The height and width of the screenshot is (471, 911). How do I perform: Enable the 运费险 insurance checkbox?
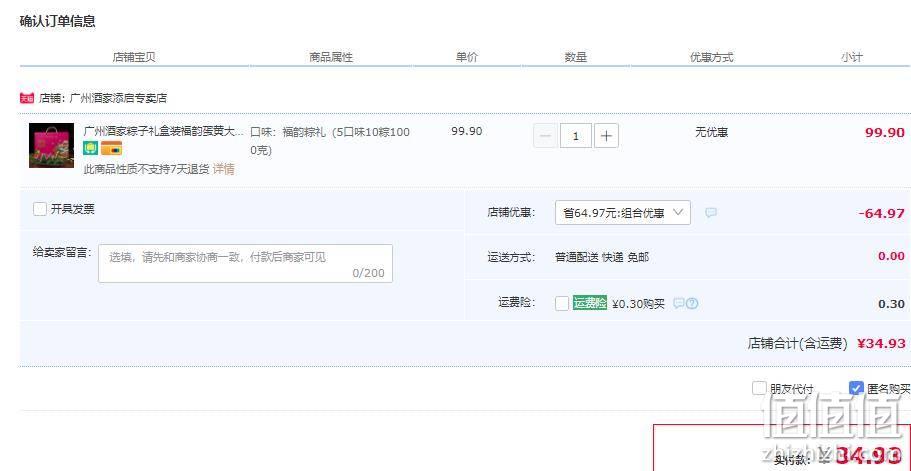click(562, 303)
